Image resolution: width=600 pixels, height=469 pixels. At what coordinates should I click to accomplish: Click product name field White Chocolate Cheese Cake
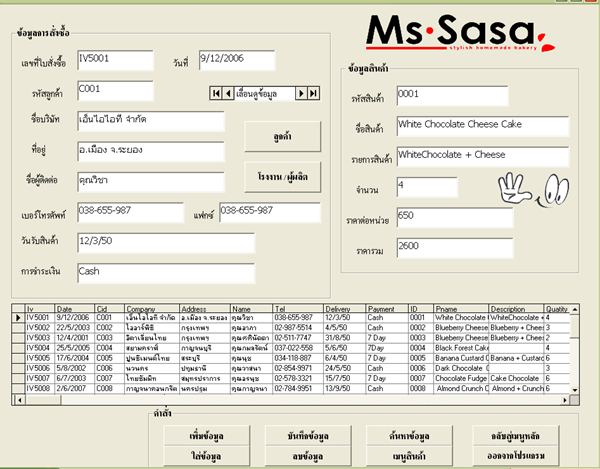483,126
